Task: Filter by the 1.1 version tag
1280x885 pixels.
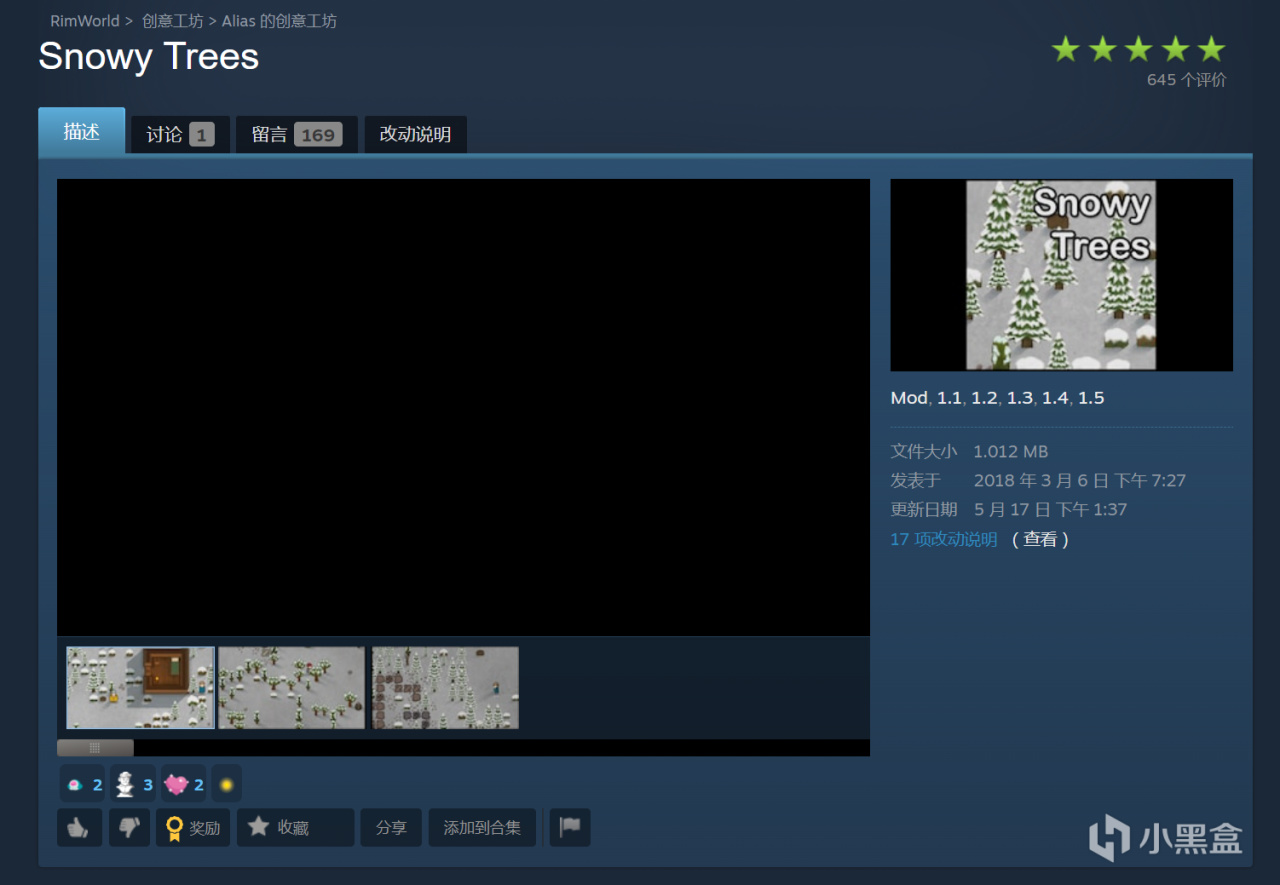Action: point(949,398)
